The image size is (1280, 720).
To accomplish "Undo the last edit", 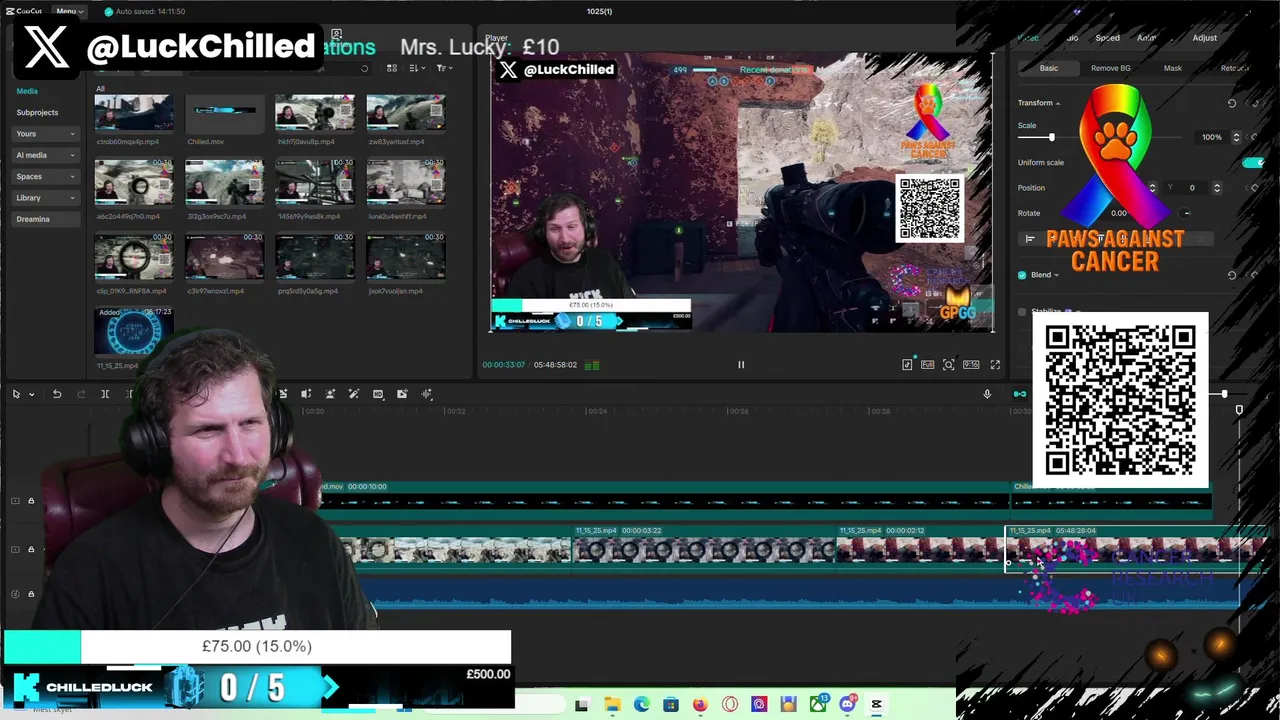I will point(57,394).
